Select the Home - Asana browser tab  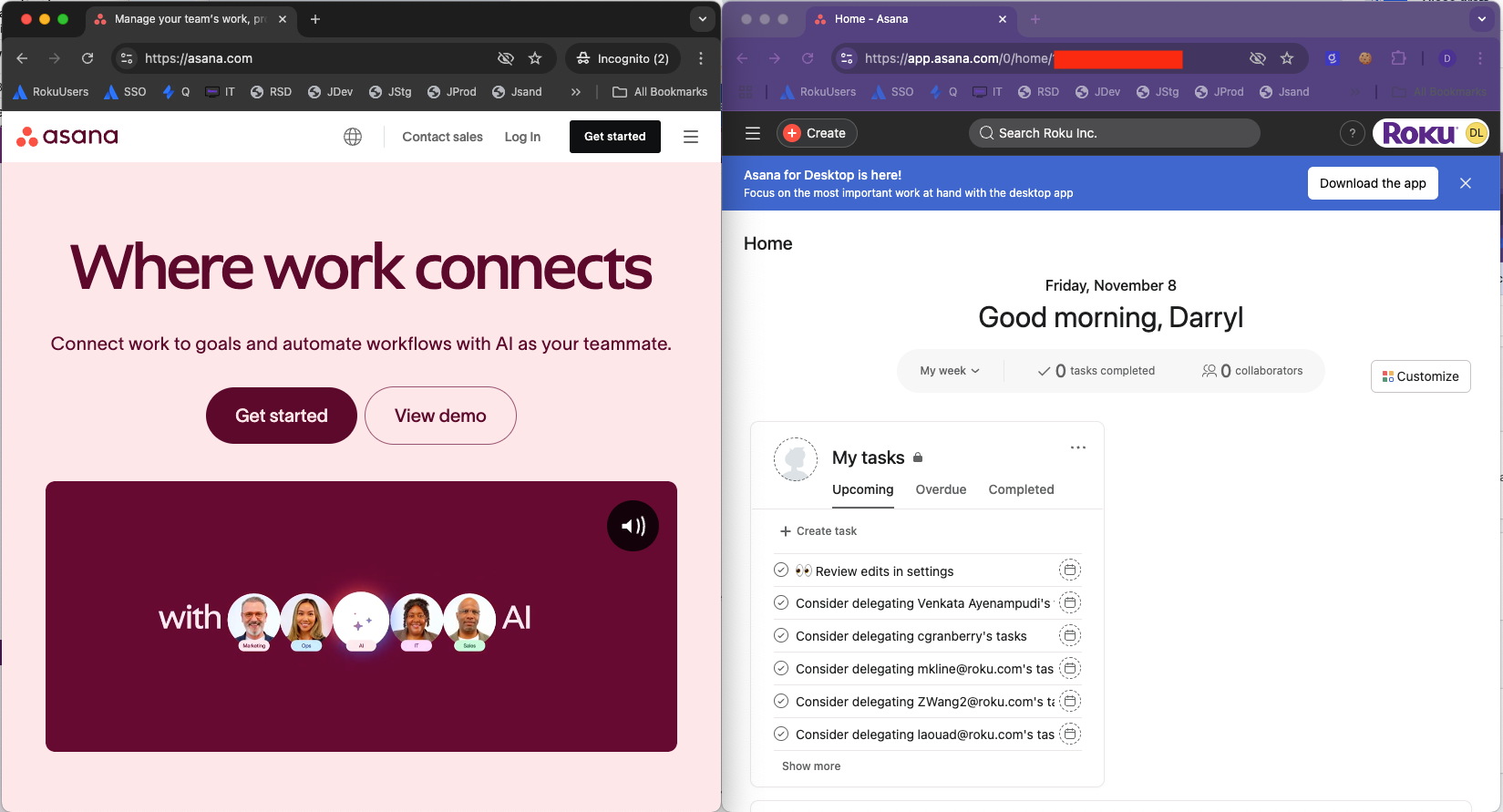pos(911,19)
